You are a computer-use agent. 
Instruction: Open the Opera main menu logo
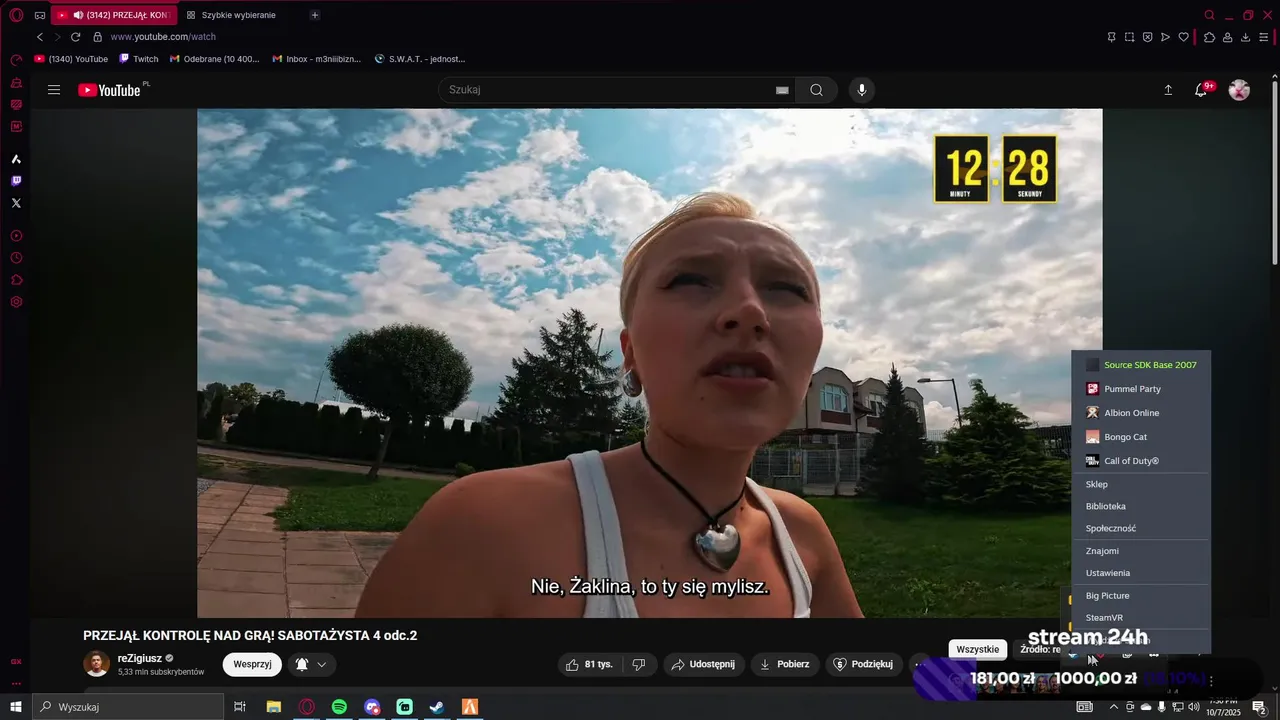coord(16,15)
